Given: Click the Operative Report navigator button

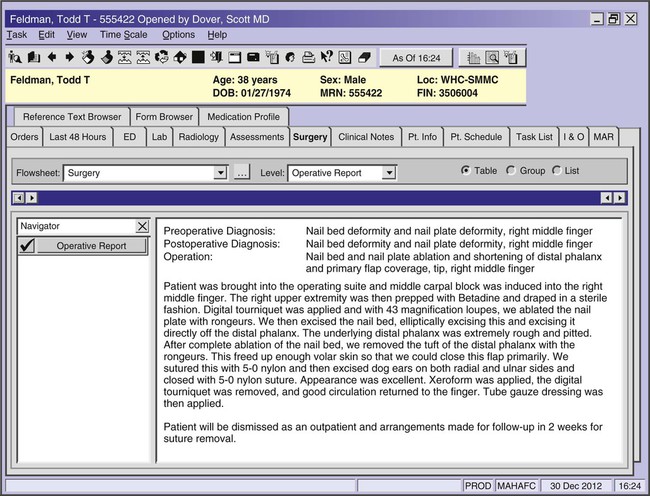Looking at the screenshot, I should click(x=92, y=246).
